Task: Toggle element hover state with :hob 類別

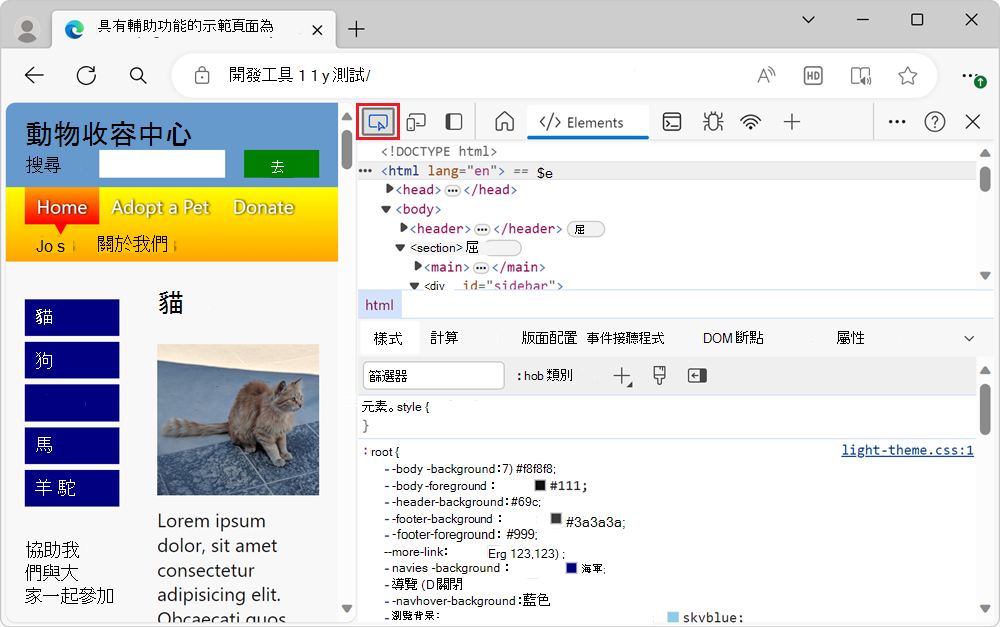Action: point(545,375)
